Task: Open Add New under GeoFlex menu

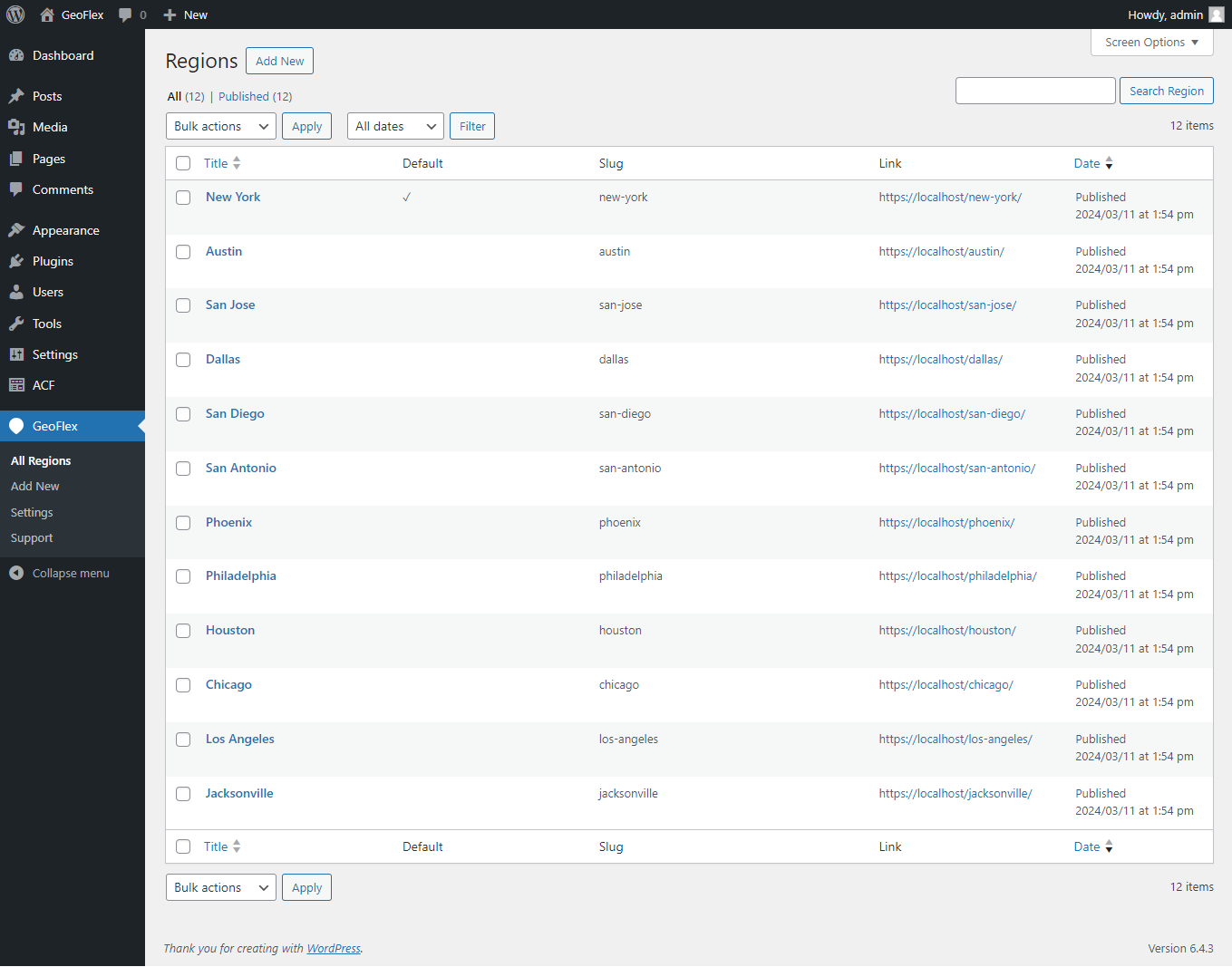Action: 35,487
